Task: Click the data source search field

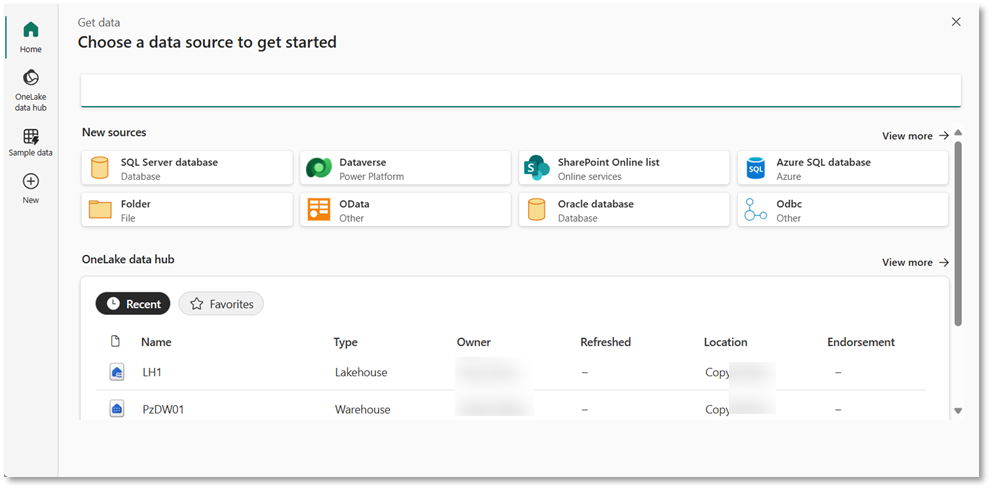Action: (x=521, y=90)
